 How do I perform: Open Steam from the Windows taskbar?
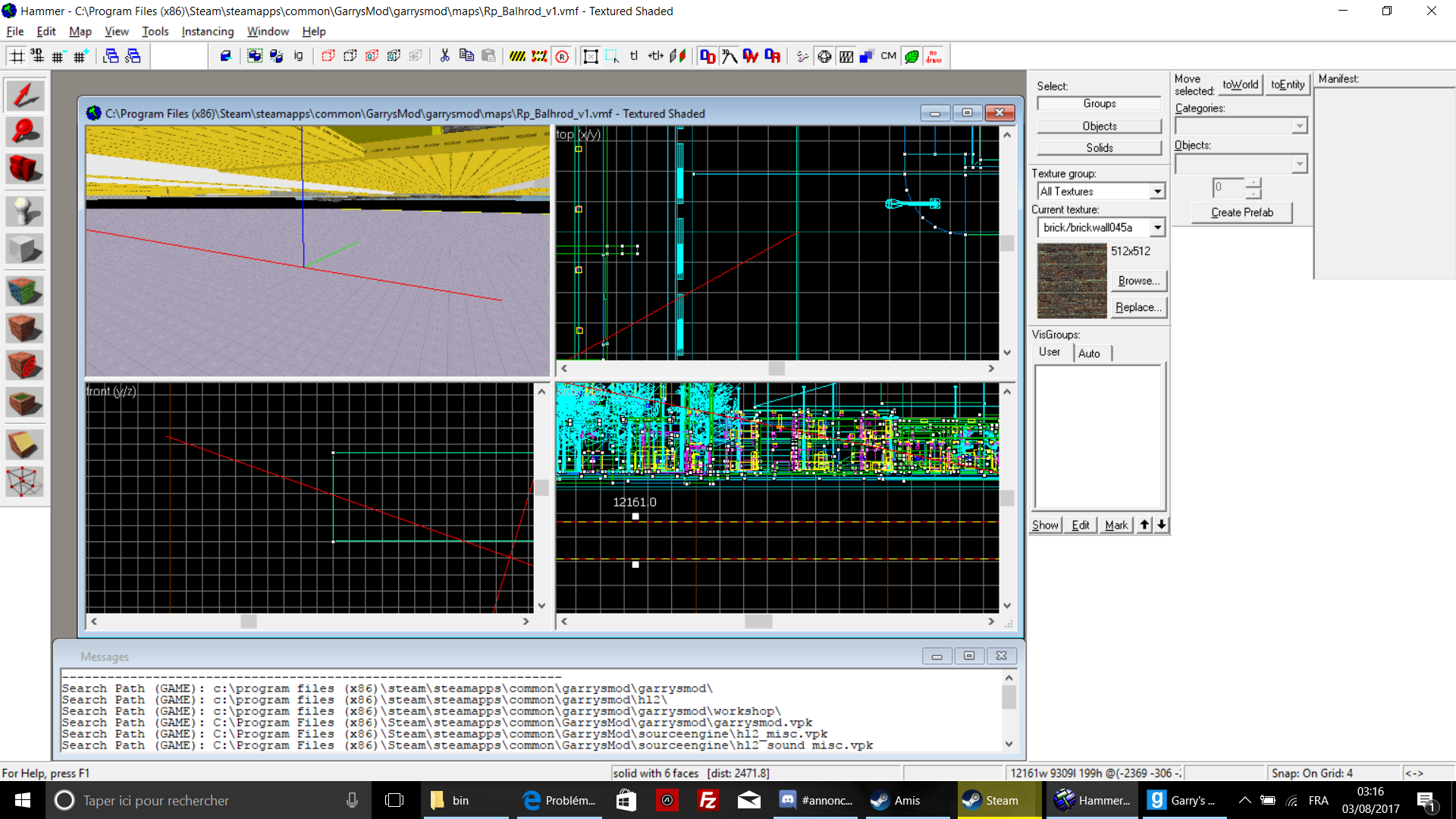click(x=1001, y=800)
